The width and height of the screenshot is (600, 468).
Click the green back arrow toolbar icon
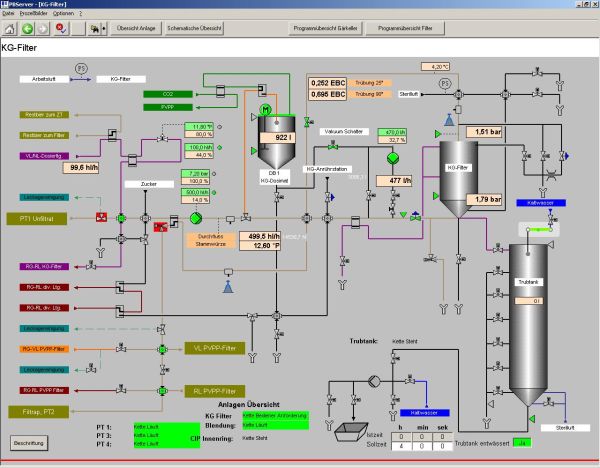29,29
